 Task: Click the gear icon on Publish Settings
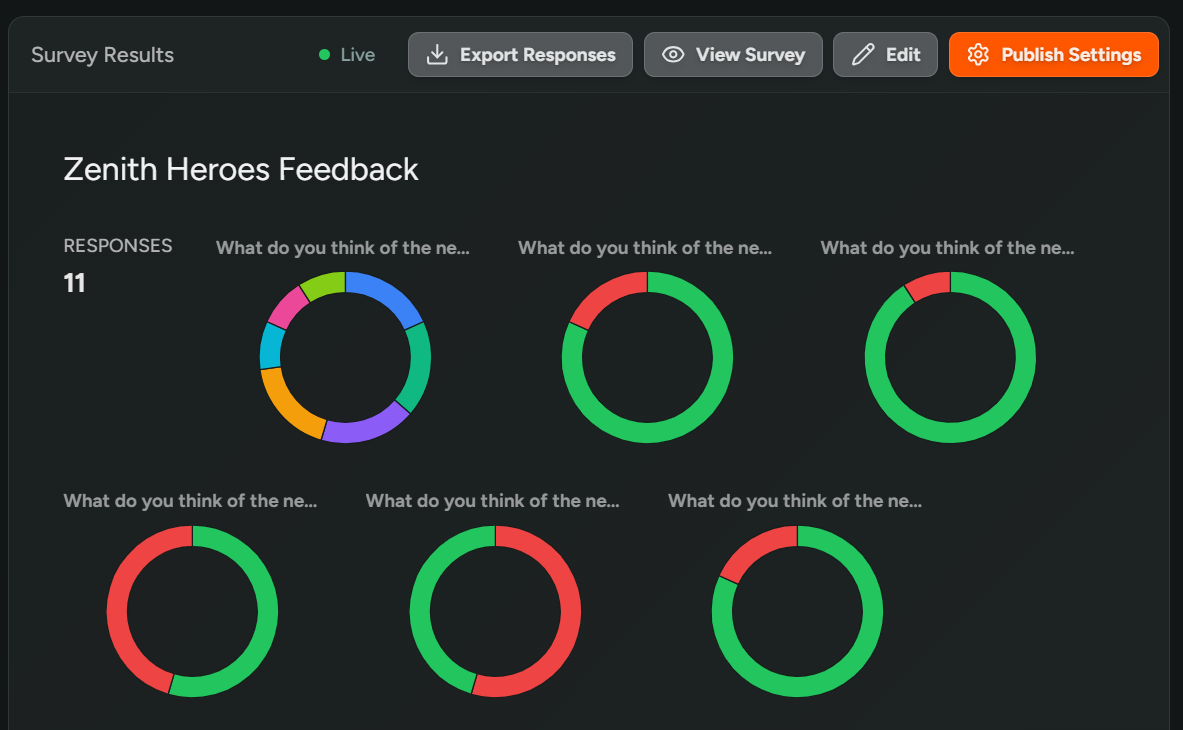(x=979, y=54)
